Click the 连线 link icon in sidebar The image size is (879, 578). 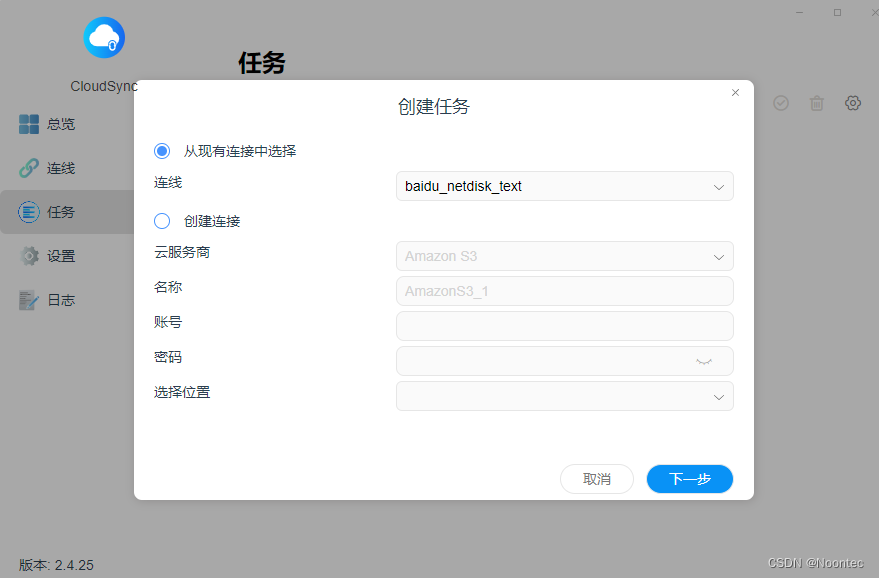29,168
